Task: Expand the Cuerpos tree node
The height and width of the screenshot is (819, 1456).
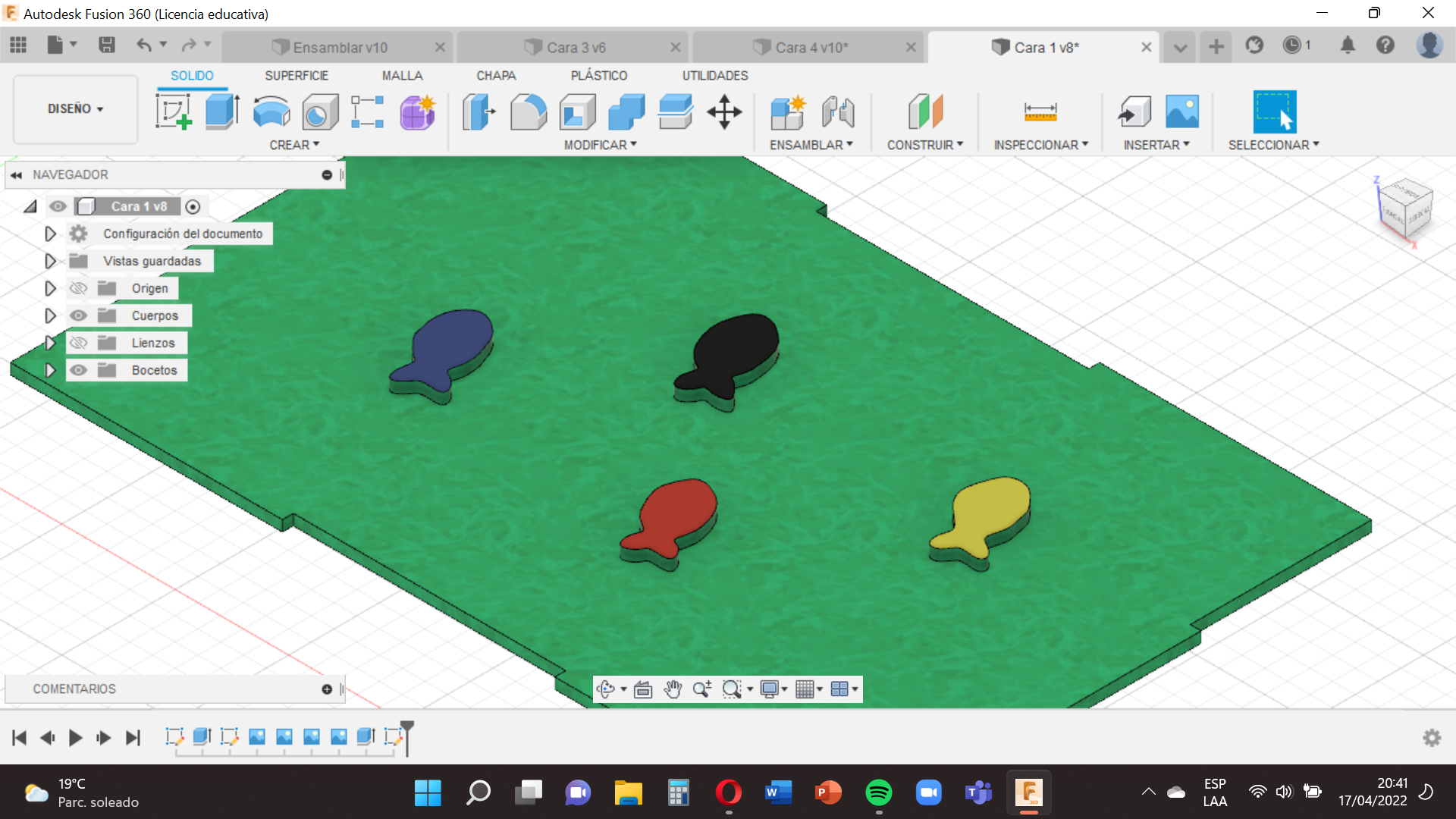Action: [50, 315]
